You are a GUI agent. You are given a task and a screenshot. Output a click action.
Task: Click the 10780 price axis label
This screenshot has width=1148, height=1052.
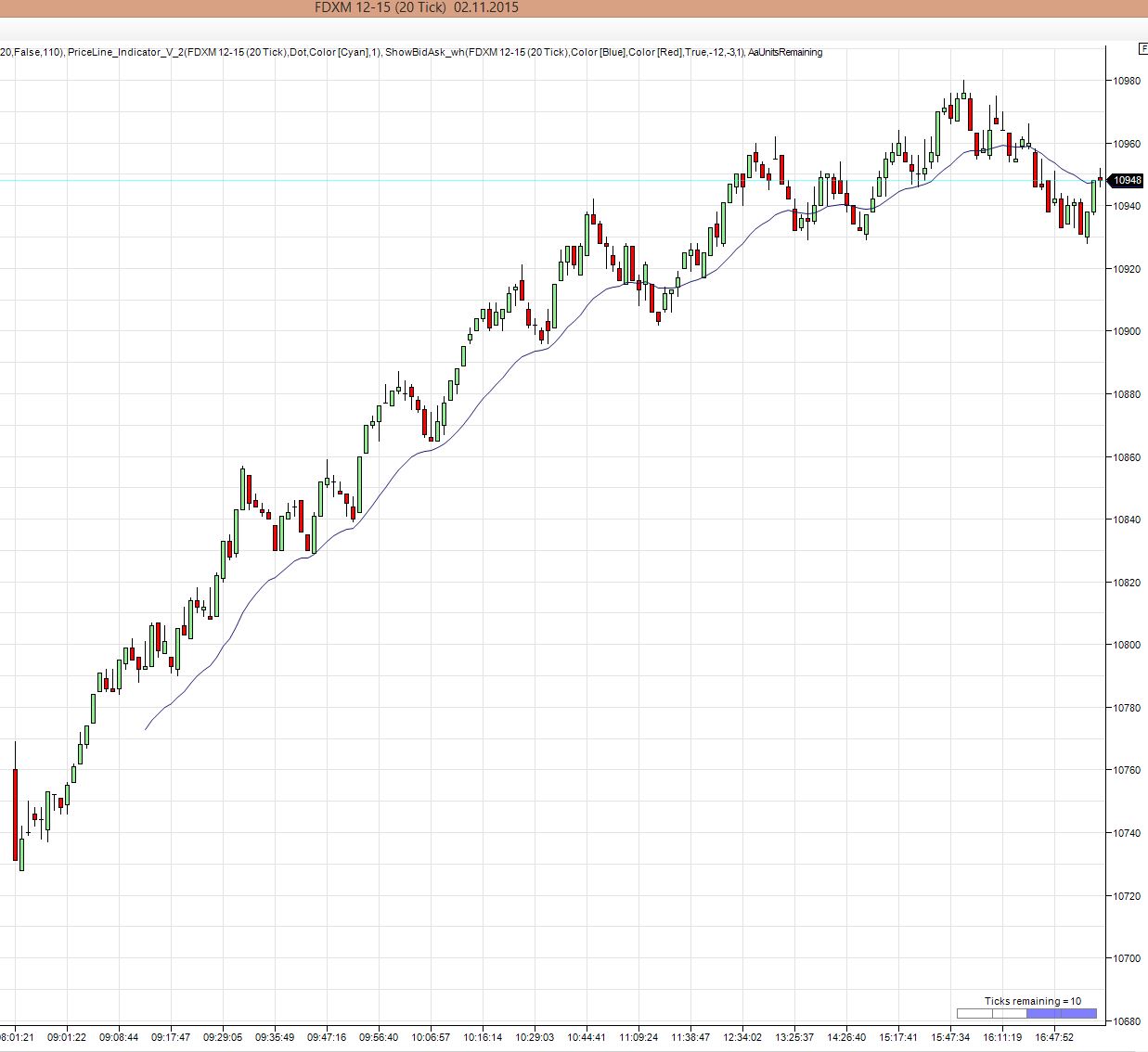[1127, 708]
